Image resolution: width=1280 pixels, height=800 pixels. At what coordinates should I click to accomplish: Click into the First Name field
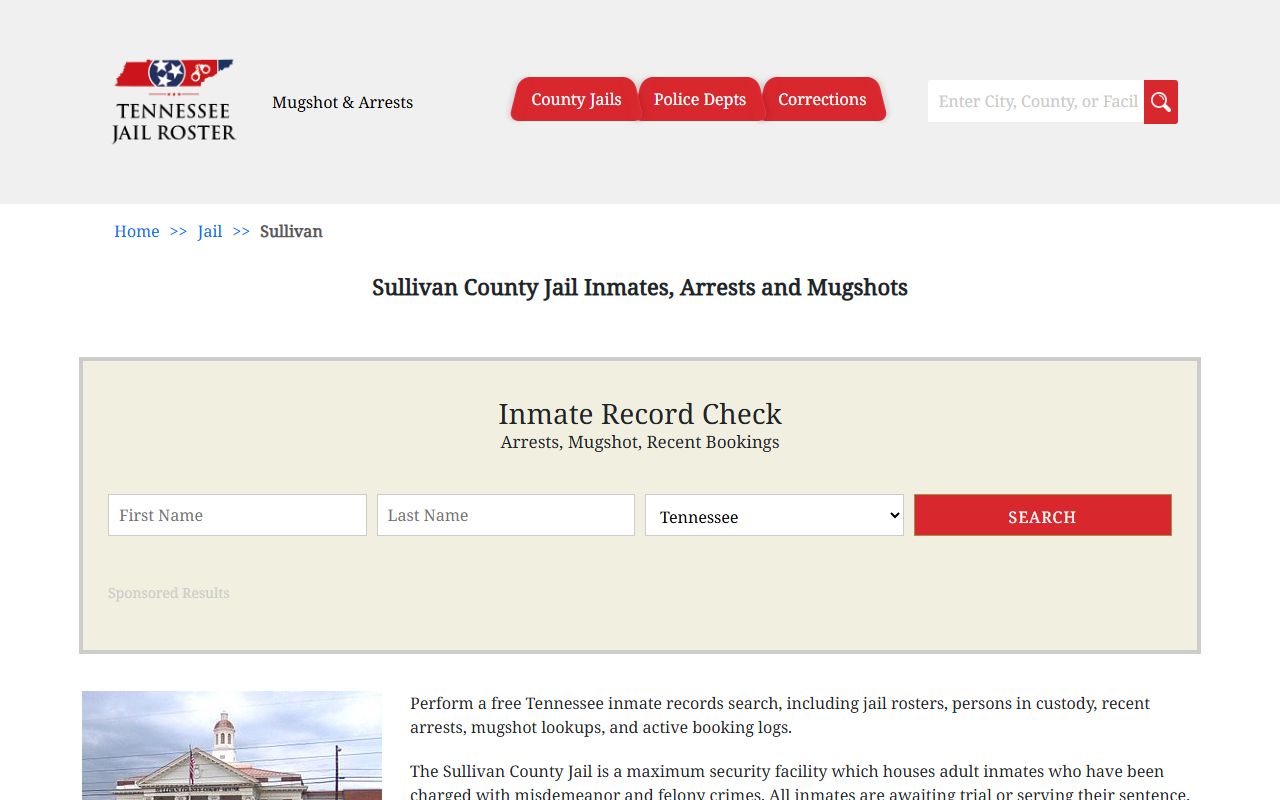tap(237, 515)
